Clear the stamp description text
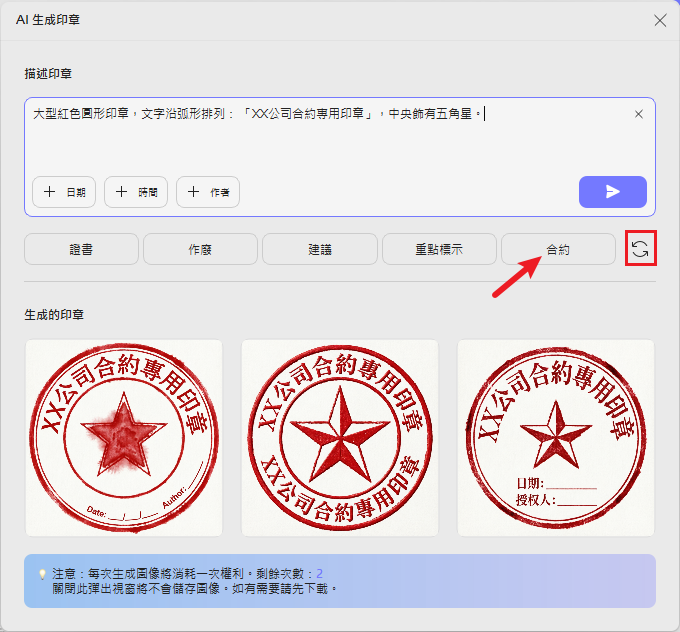The width and height of the screenshot is (680, 632). pos(638,114)
